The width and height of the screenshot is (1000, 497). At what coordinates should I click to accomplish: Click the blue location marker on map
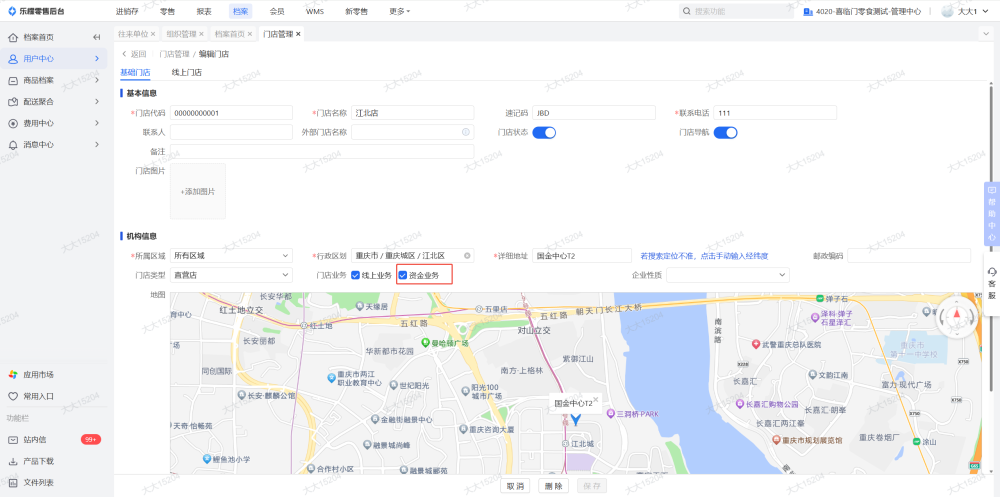[576, 419]
